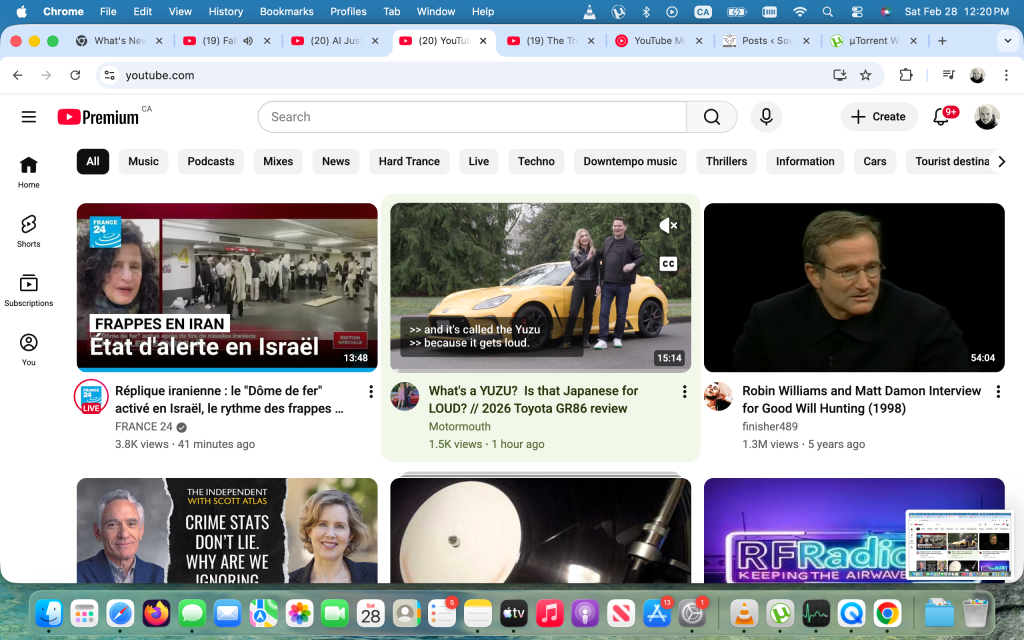The image size is (1024, 640).
Task: Unmute the Yuzu GR86 video preview
Action: [x=668, y=226]
